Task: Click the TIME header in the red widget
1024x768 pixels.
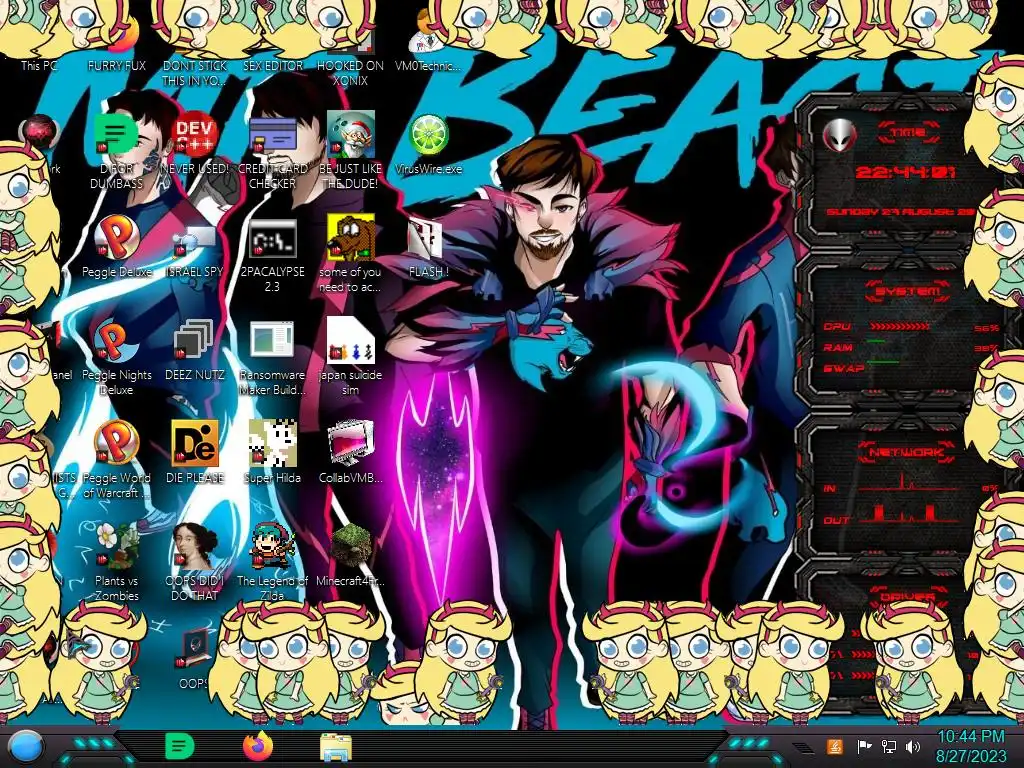Action: pos(908,133)
